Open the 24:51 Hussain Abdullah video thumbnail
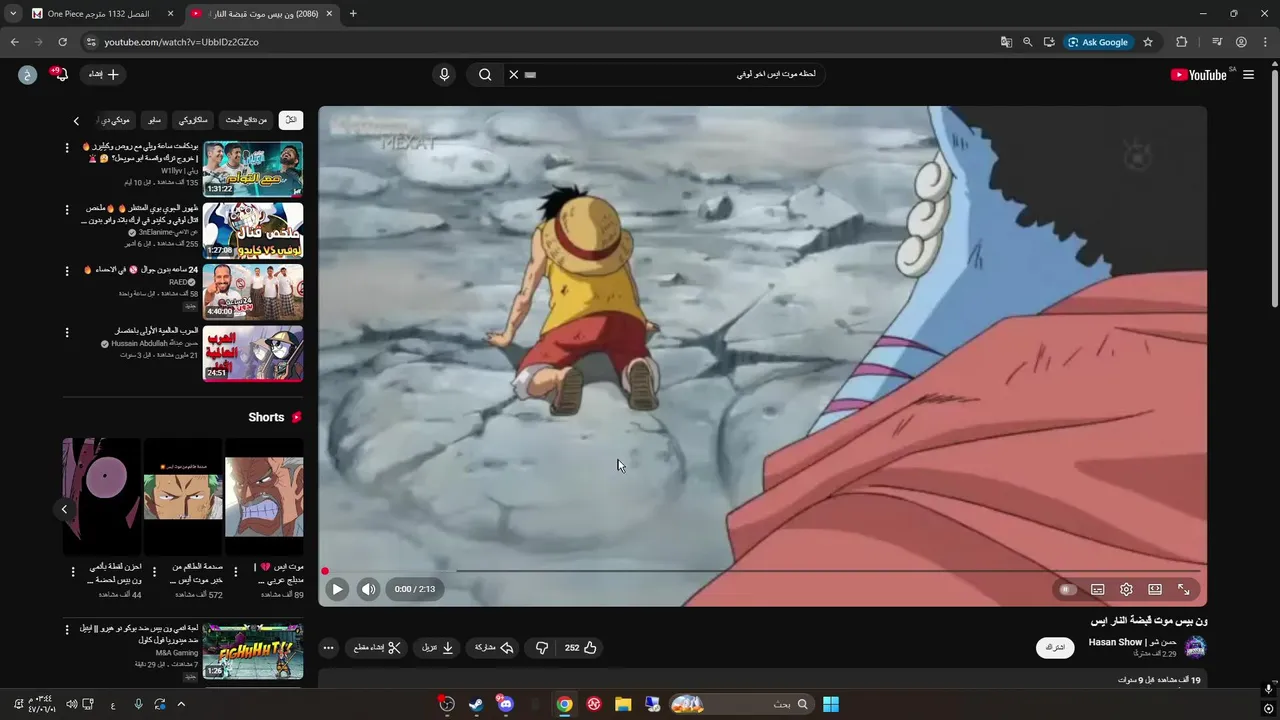This screenshot has width=1280, height=720. (253, 353)
